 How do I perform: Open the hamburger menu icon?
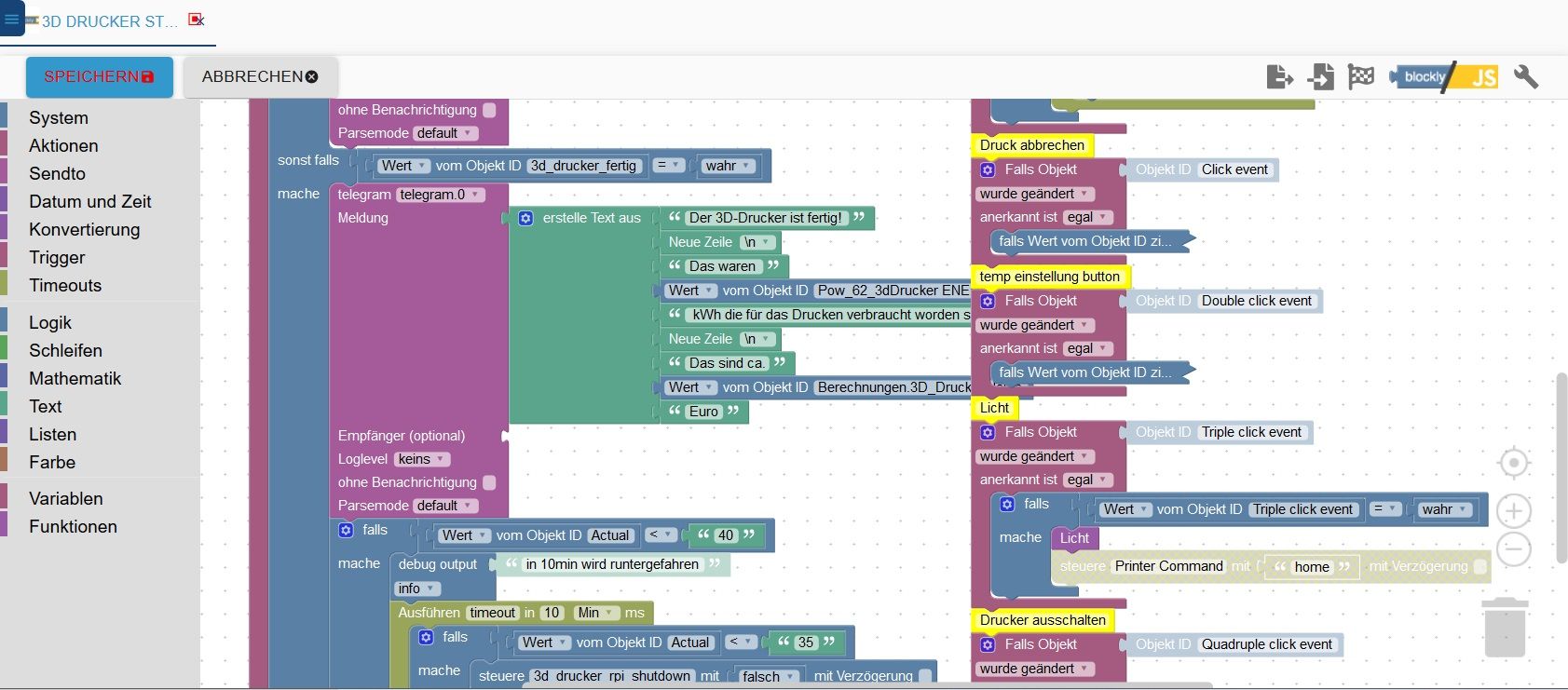click(11, 19)
